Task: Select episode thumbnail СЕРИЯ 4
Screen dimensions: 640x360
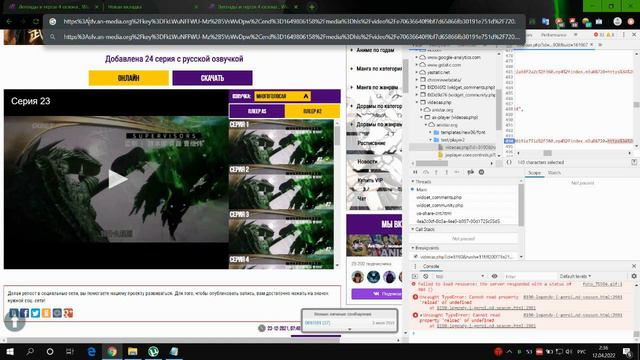Action: pos(281,262)
